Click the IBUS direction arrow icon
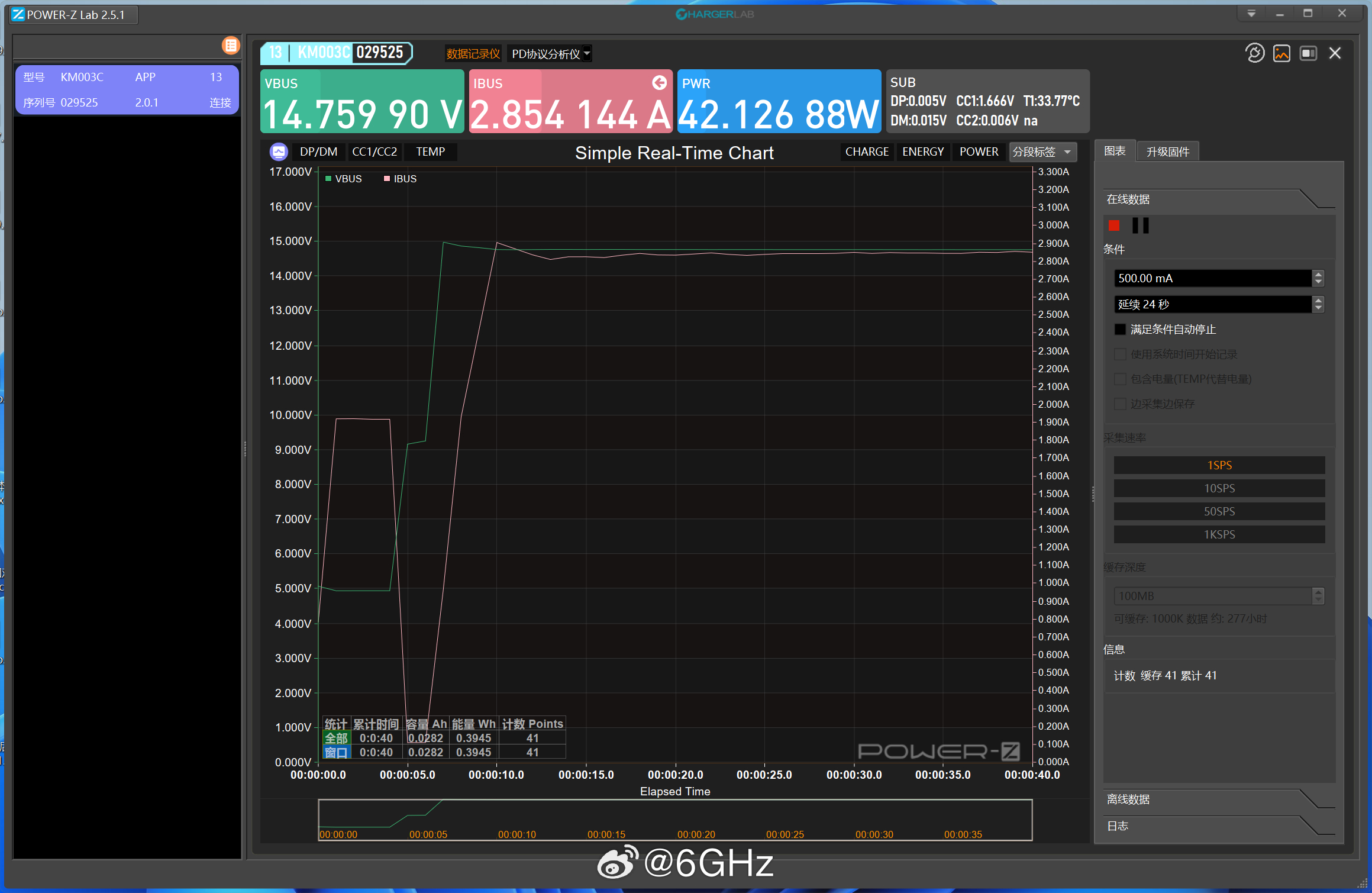1372x893 pixels. point(659,83)
